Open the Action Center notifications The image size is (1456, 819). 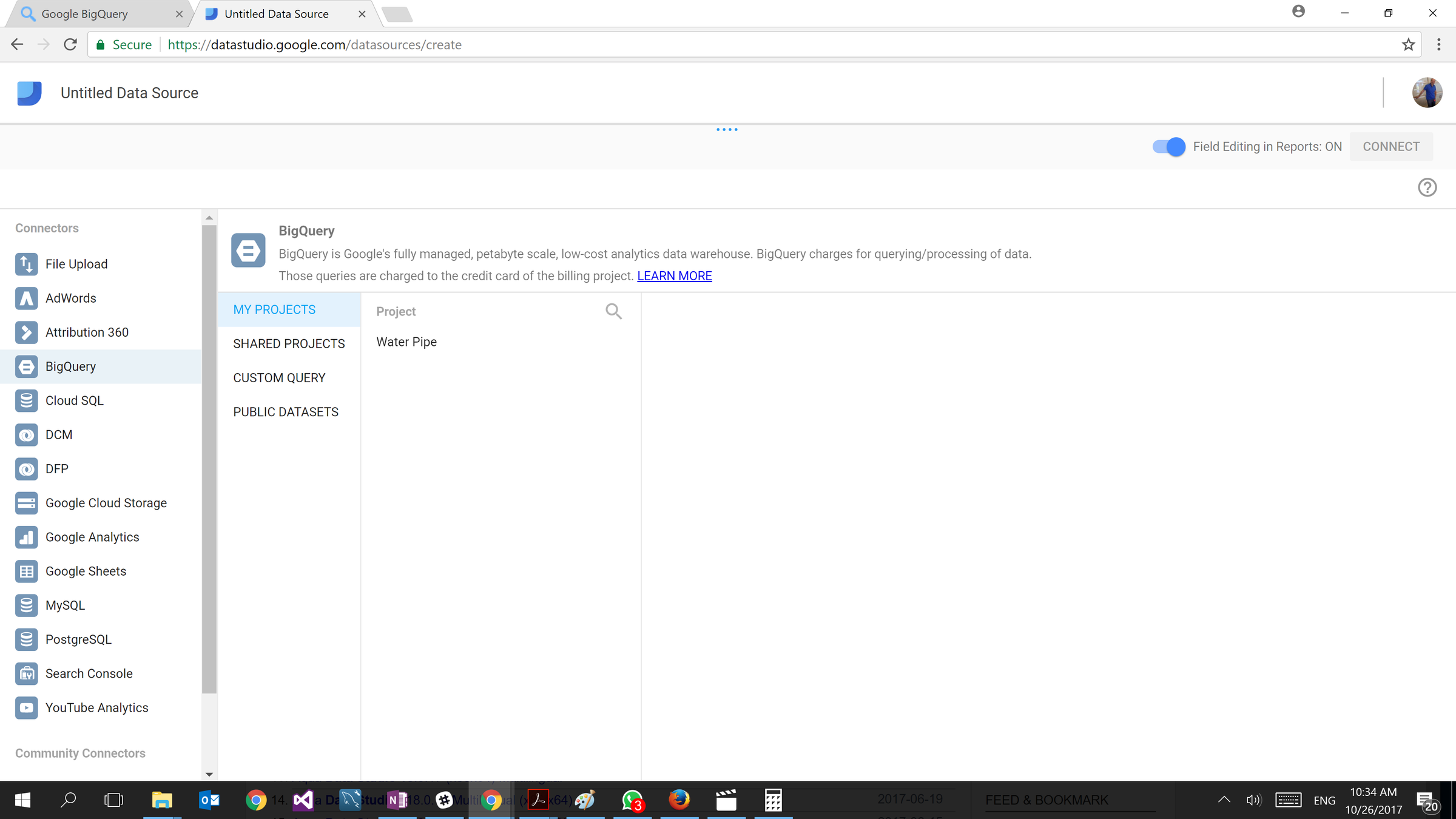pyautogui.click(x=1427, y=801)
